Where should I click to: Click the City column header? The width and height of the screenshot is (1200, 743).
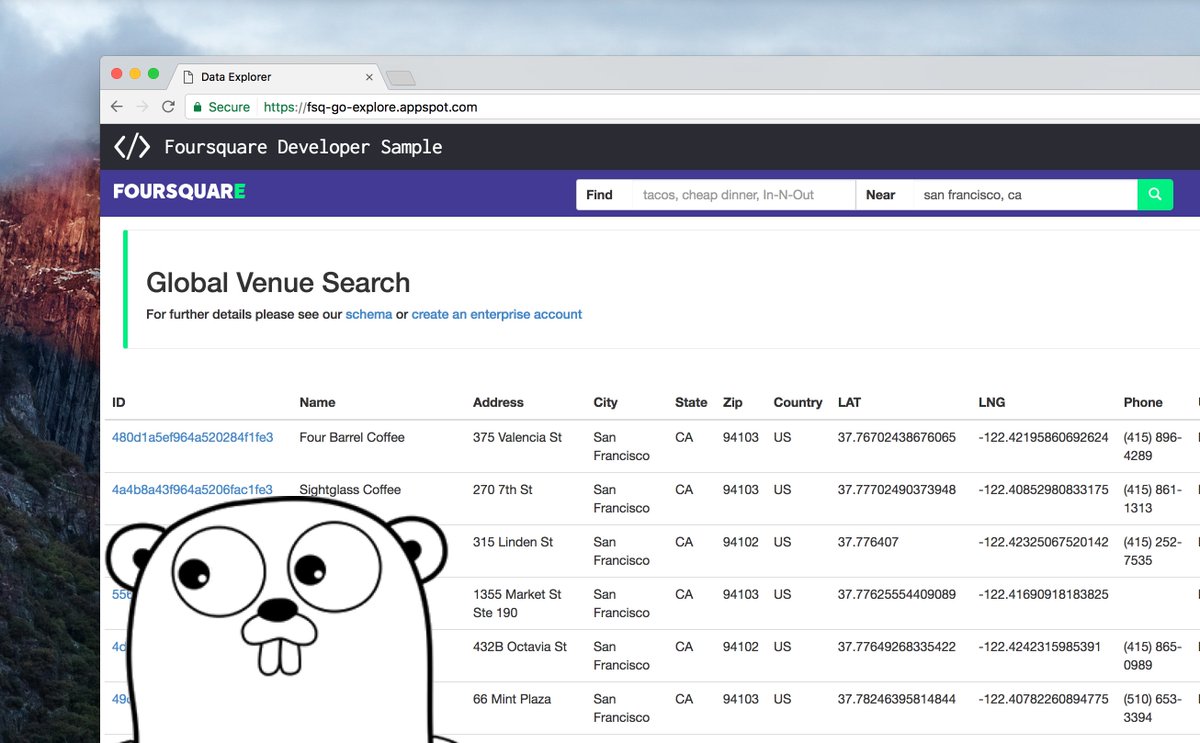tap(605, 402)
